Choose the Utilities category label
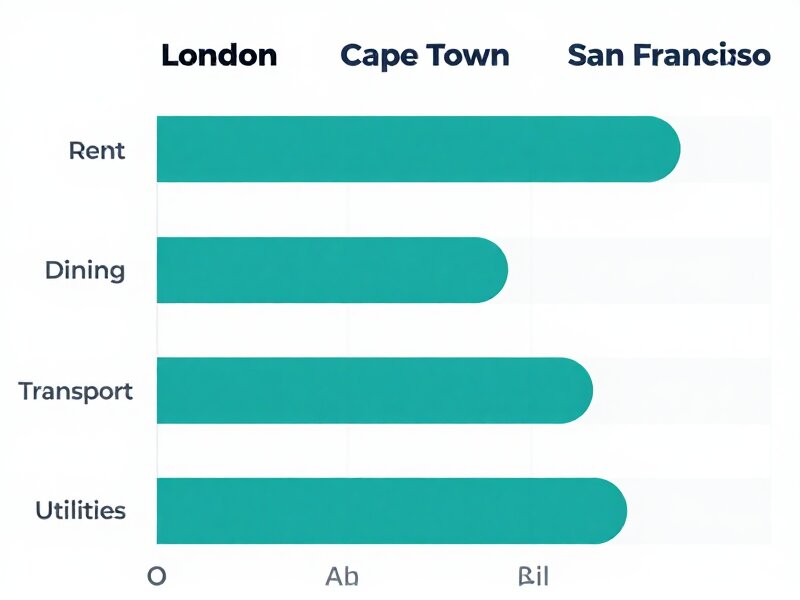Image resolution: width=800 pixels, height=600 pixels. click(81, 511)
